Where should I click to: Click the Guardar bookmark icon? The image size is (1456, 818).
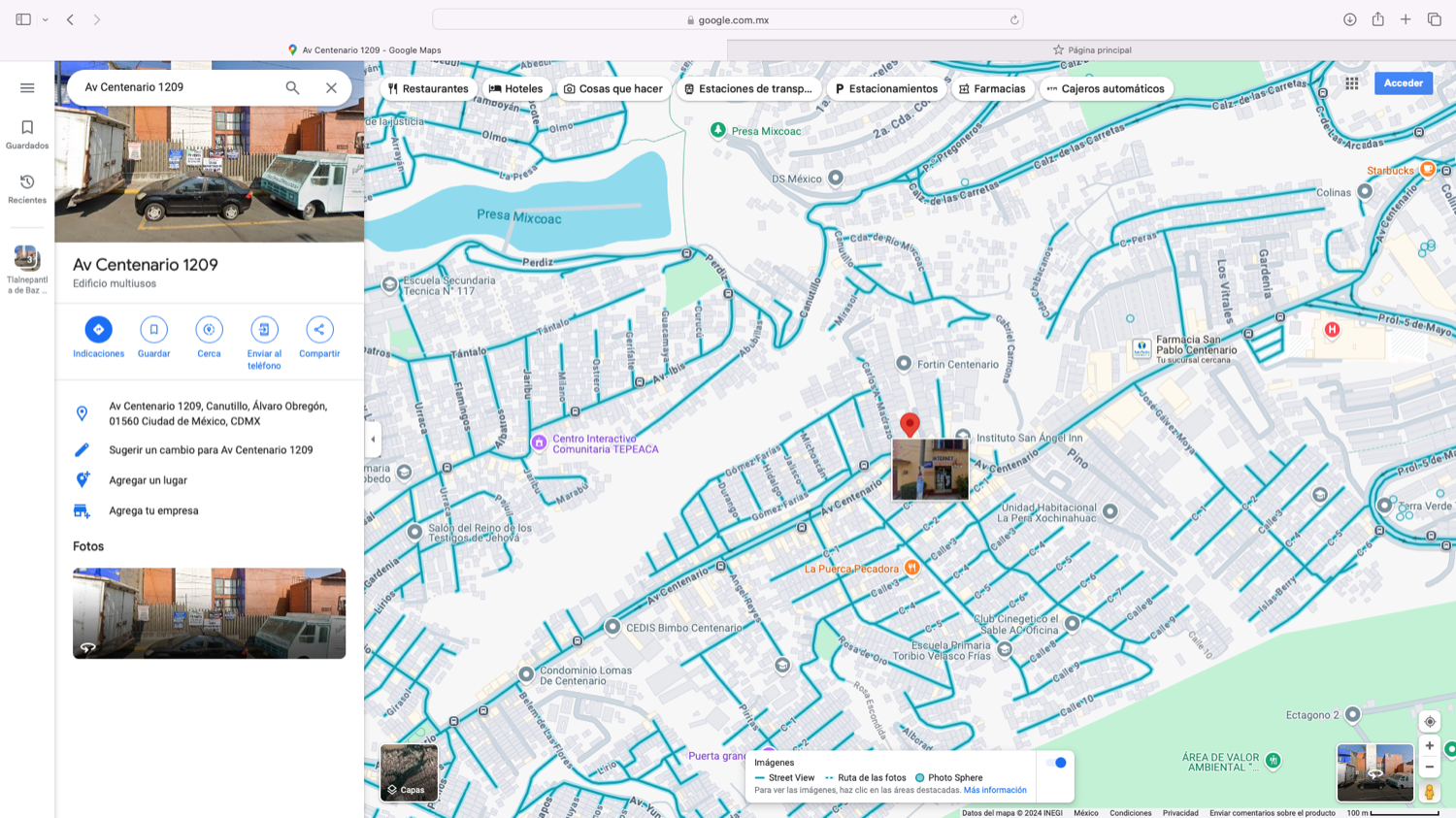pyautogui.click(x=153, y=330)
